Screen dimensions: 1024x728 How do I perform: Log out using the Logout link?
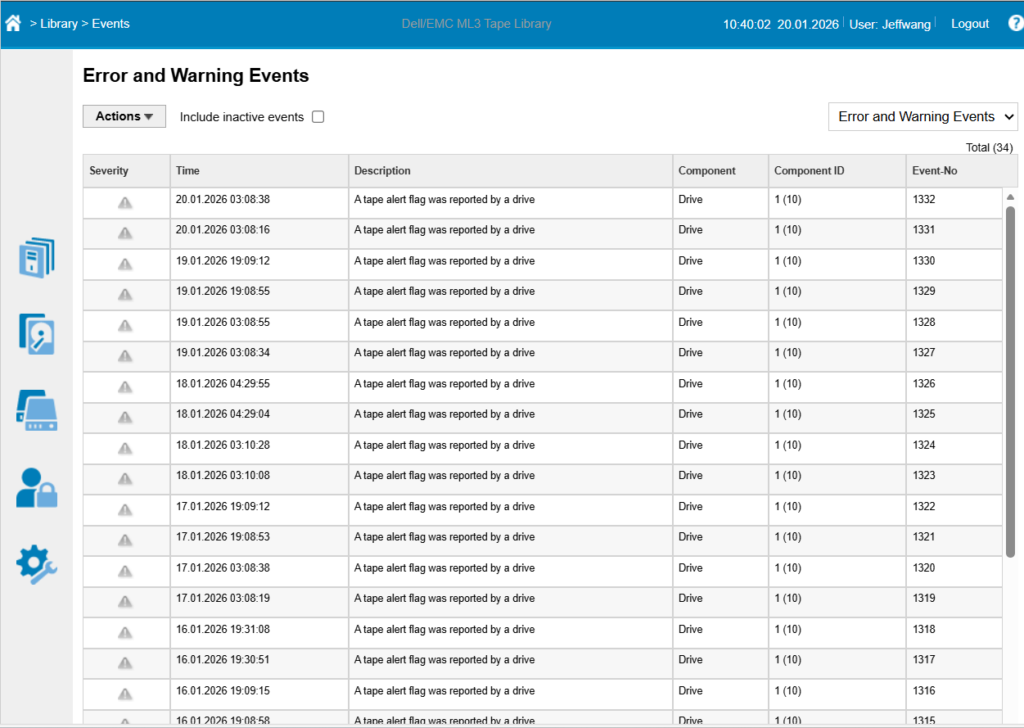[969, 23]
